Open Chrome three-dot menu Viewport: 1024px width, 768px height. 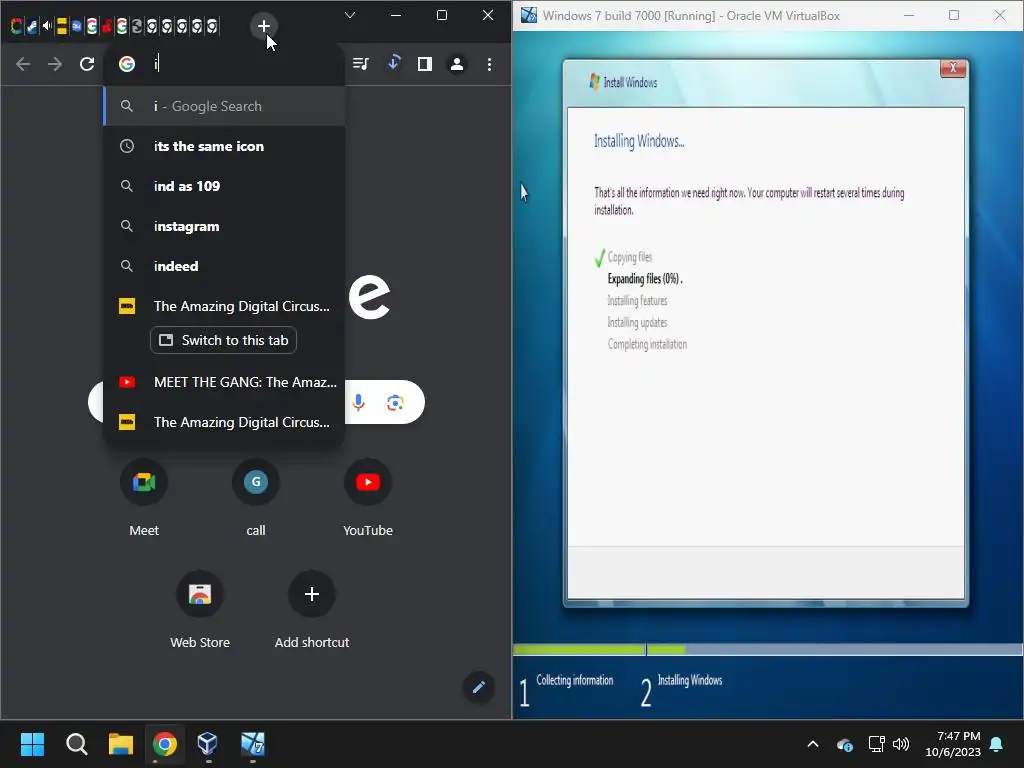pos(489,64)
